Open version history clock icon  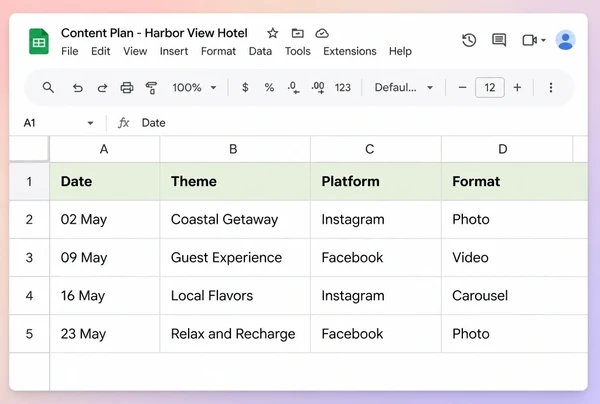click(x=469, y=40)
